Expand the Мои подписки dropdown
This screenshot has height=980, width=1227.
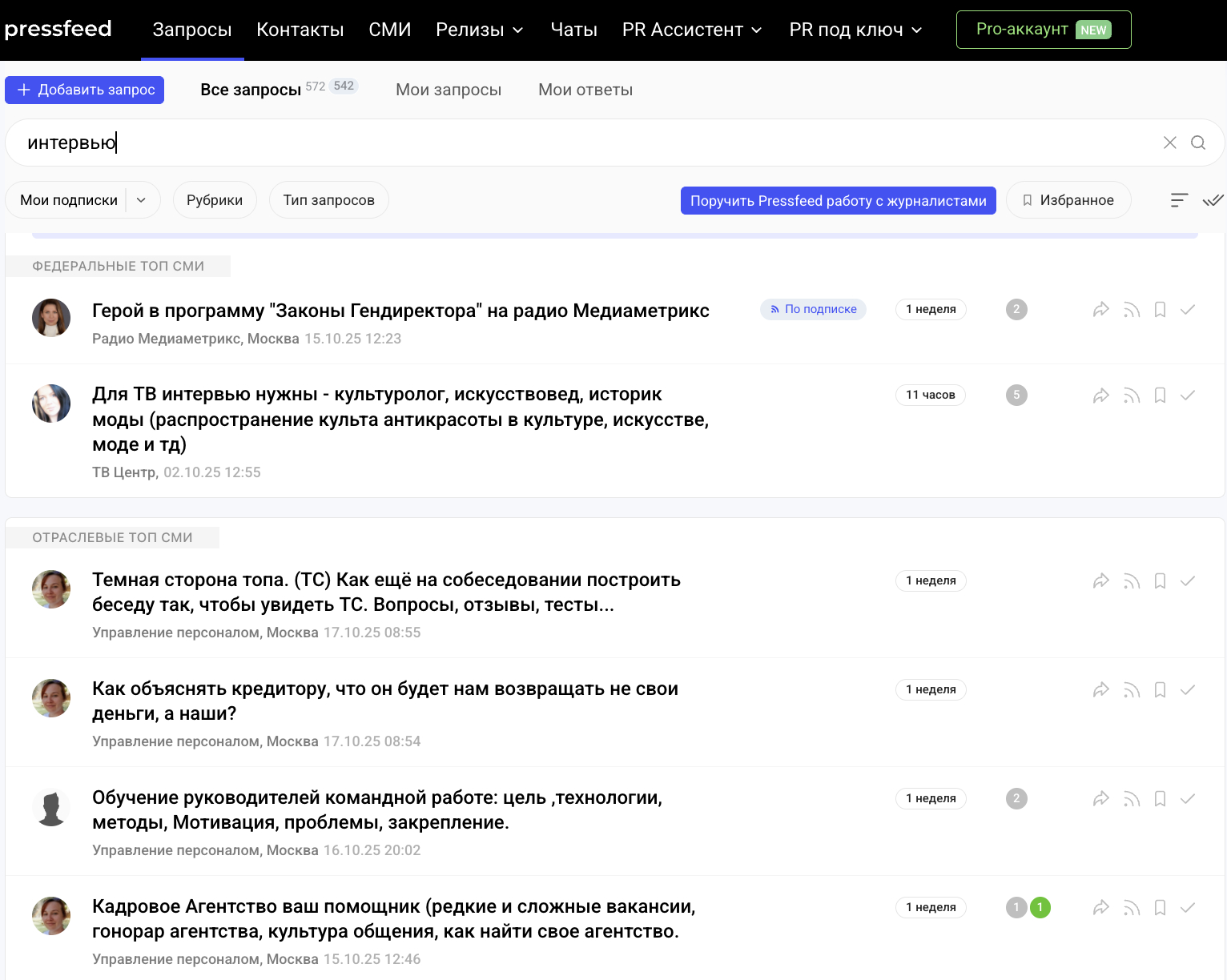pos(141,199)
